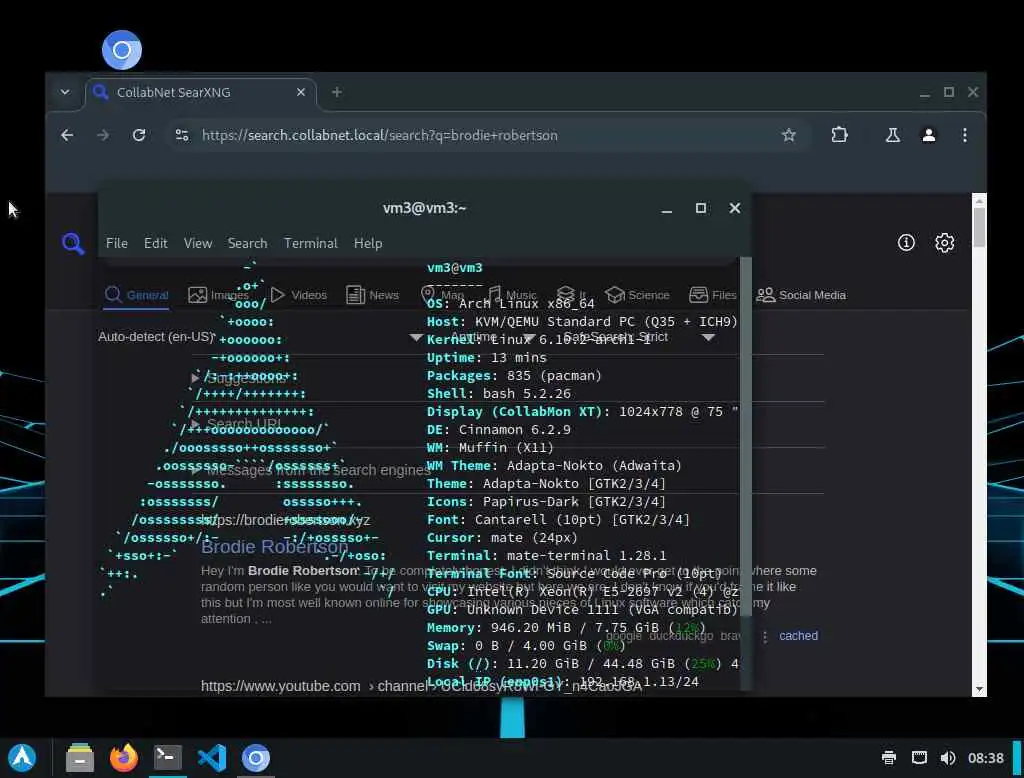This screenshot has width=1024, height=778.
Task: Open the terminal View menu
Action: [x=198, y=243]
